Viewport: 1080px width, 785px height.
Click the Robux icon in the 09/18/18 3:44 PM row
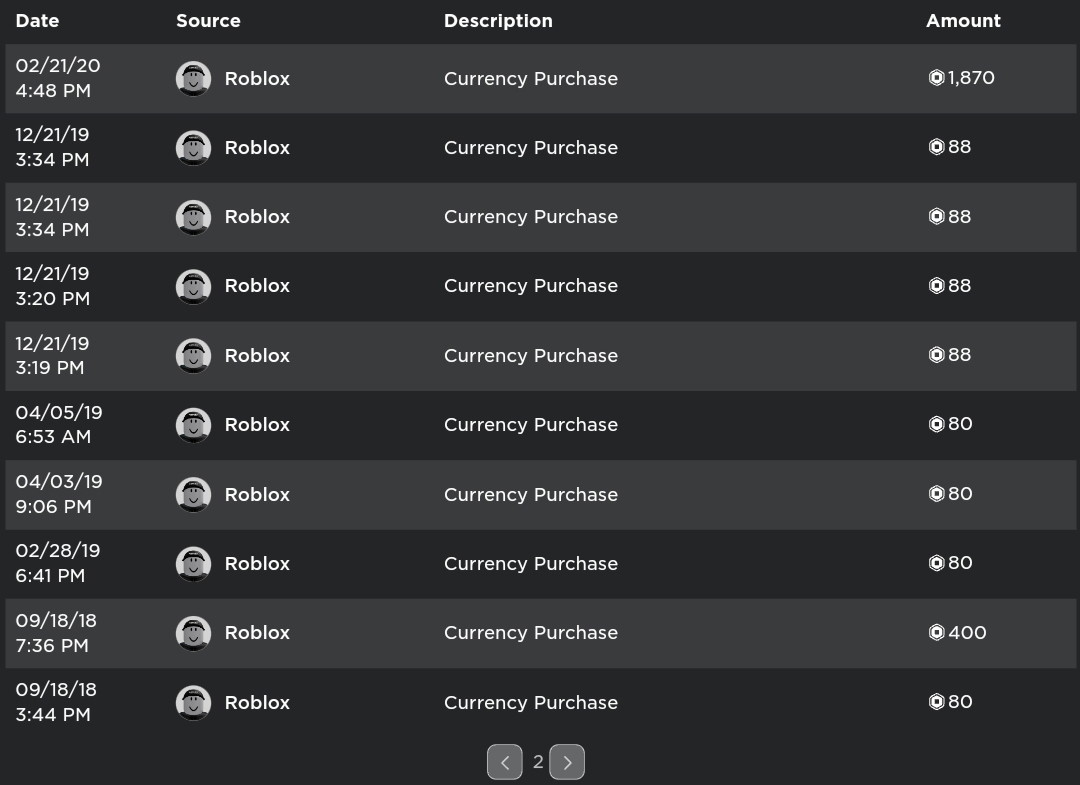936,702
